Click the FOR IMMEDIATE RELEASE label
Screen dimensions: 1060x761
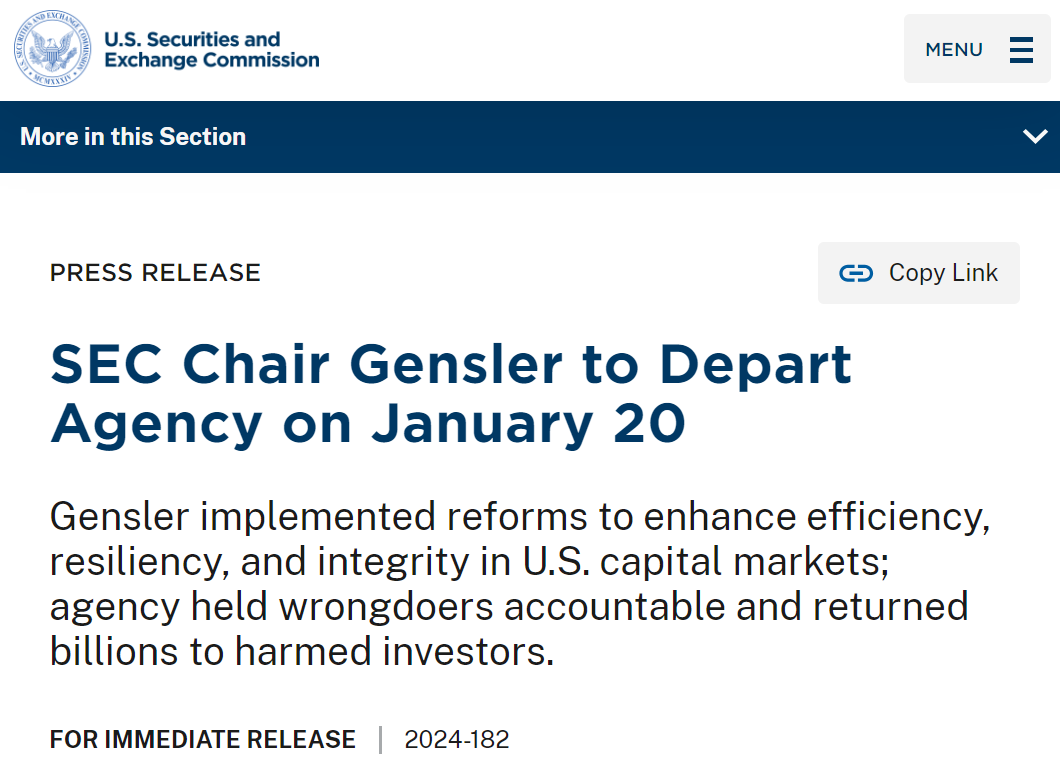[x=203, y=740]
